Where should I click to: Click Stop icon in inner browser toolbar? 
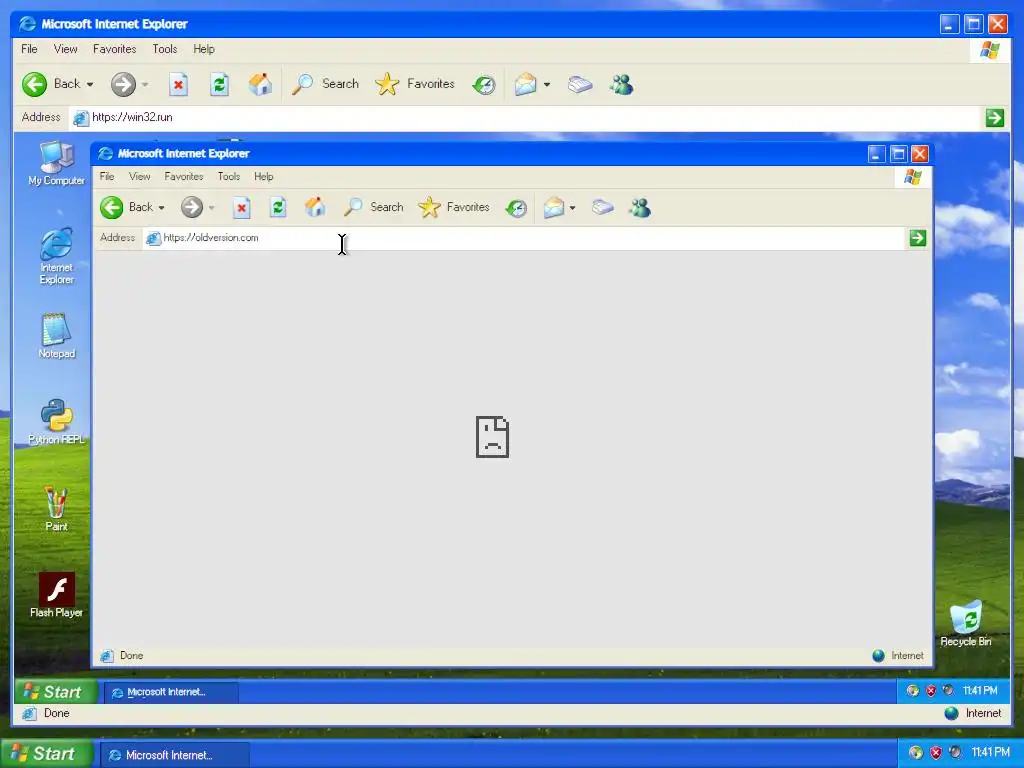242,208
